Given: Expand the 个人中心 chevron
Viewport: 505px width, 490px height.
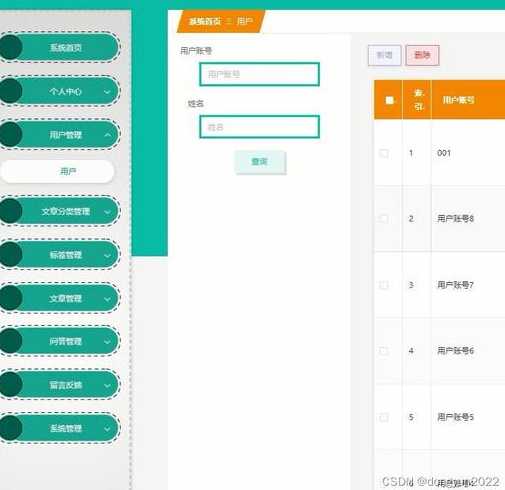Looking at the screenshot, I should [107, 92].
